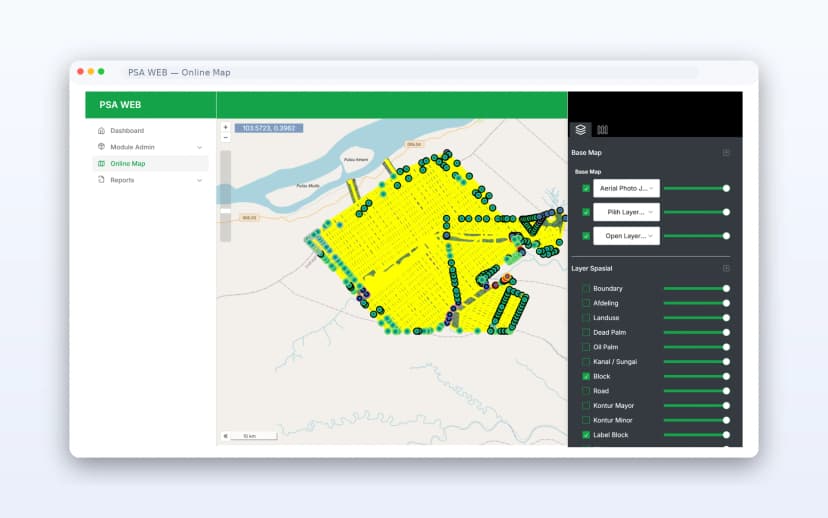This screenshot has width=828, height=518.
Task: Click the PSA WEB logo title
Action: [x=120, y=105]
